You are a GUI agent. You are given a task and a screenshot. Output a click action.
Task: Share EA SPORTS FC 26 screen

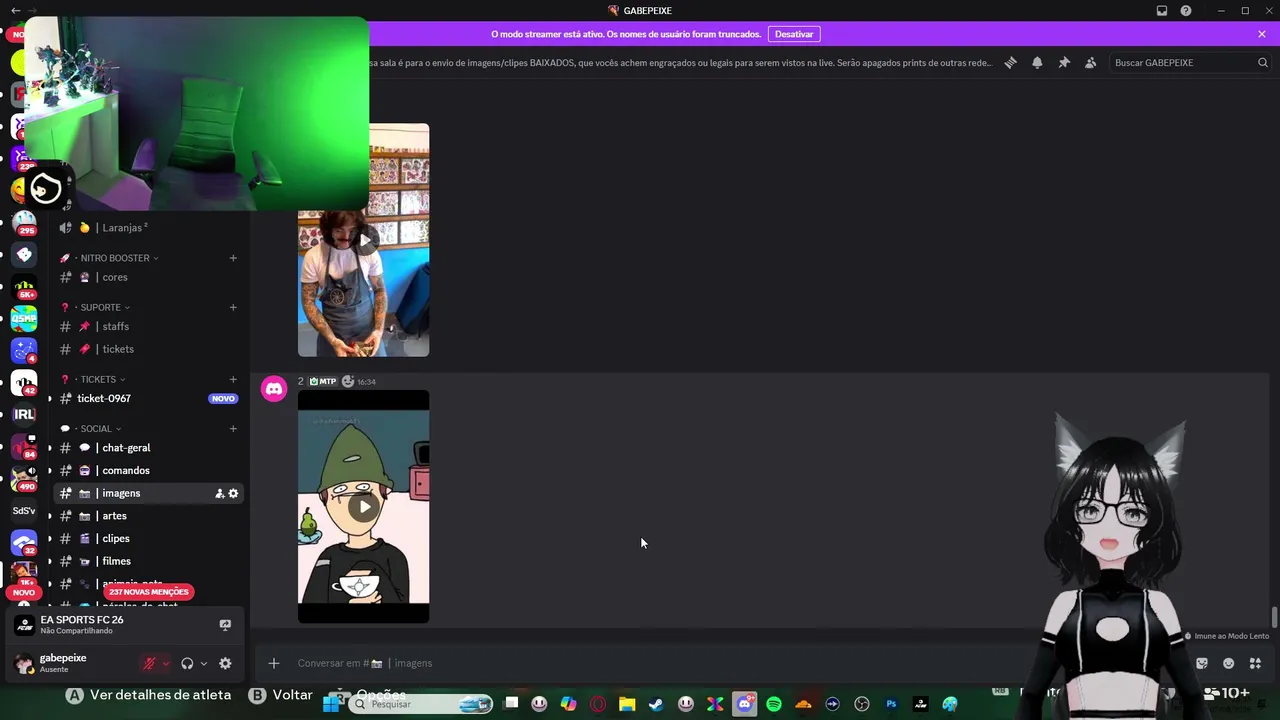[225, 625]
